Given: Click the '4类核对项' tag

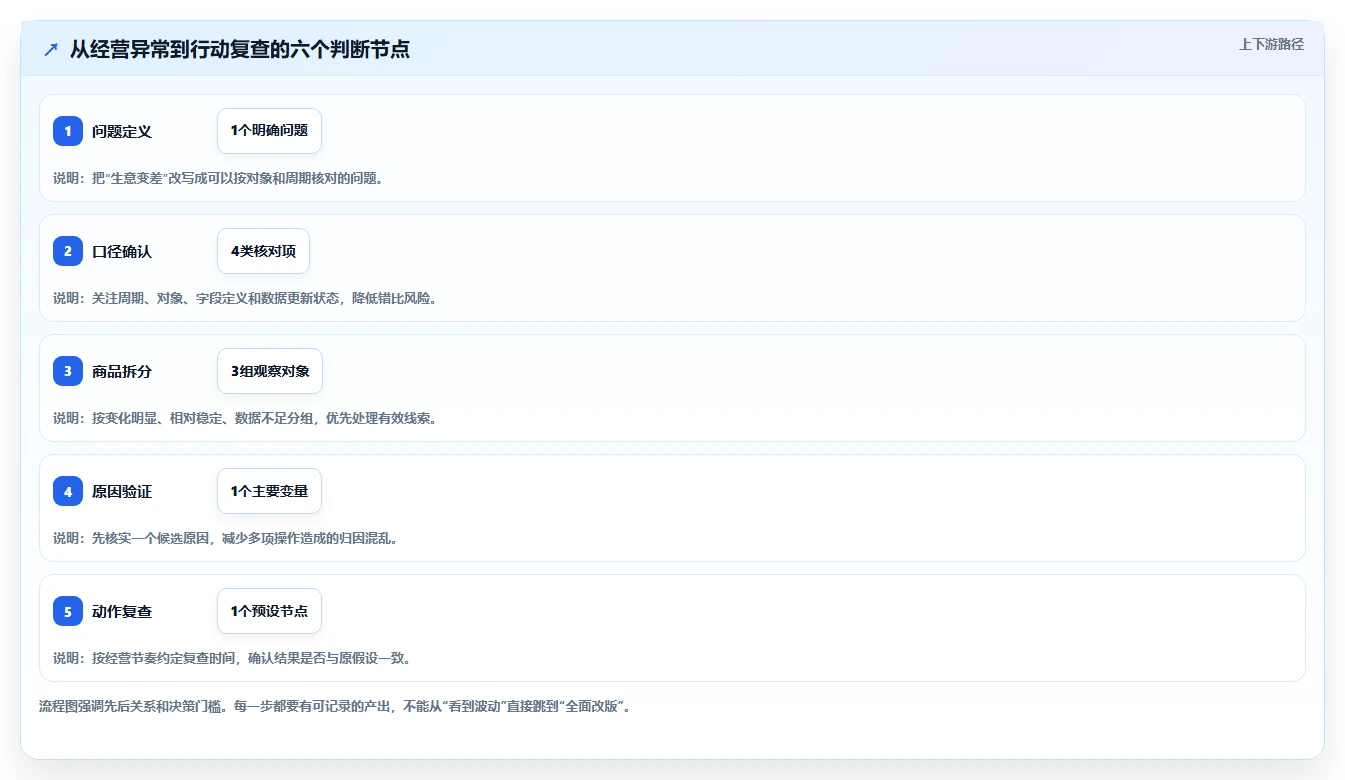Looking at the screenshot, I should click(263, 251).
